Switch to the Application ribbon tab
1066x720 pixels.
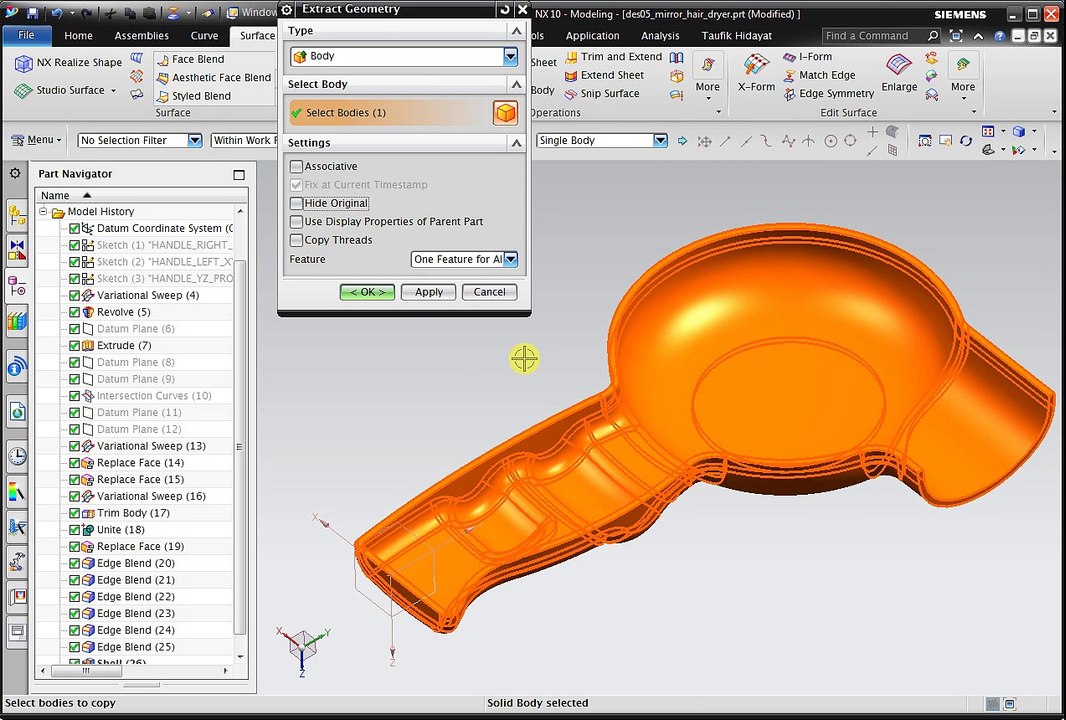tap(592, 35)
